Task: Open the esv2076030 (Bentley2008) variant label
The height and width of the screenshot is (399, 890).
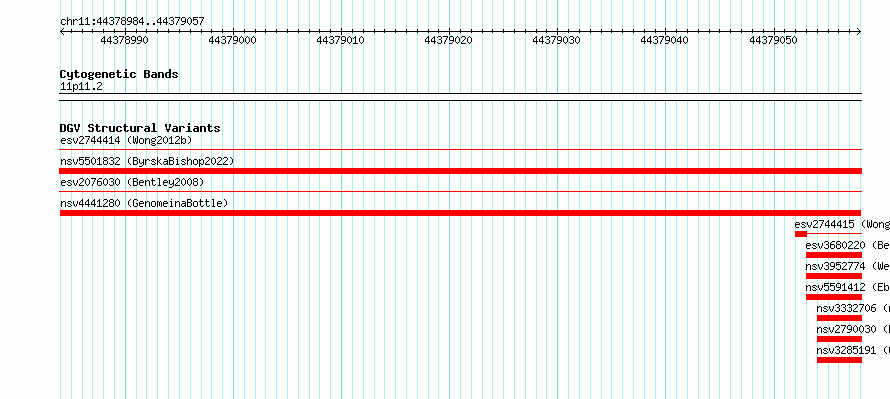Action: point(132,182)
